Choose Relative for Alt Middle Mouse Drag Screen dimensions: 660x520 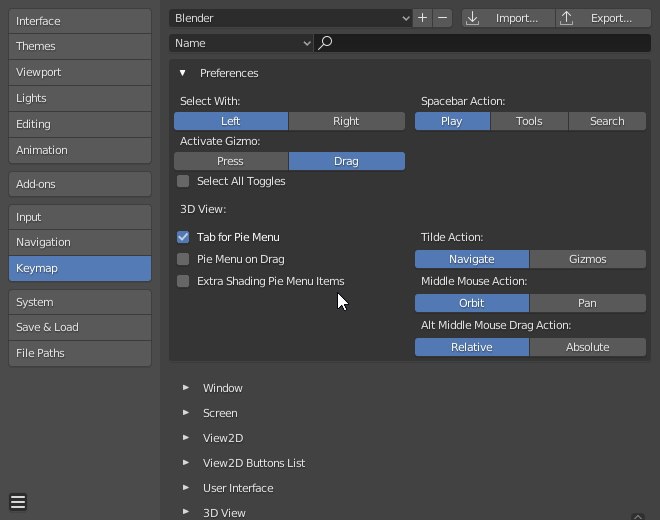[472, 347]
